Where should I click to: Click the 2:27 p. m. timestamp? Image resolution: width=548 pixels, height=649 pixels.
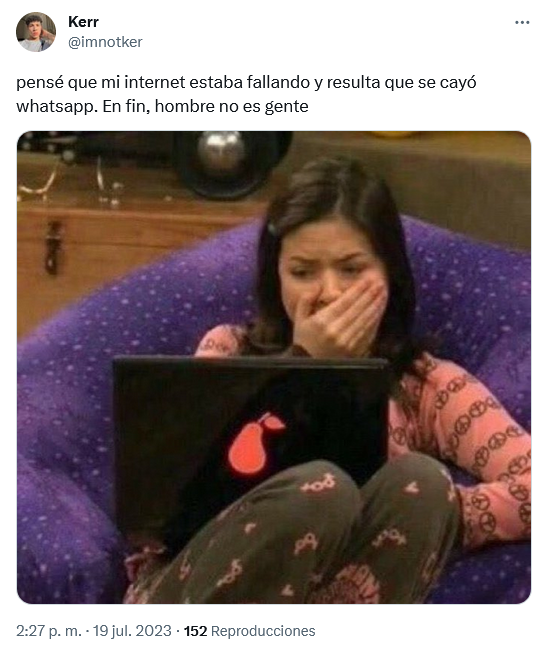click(49, 631)
